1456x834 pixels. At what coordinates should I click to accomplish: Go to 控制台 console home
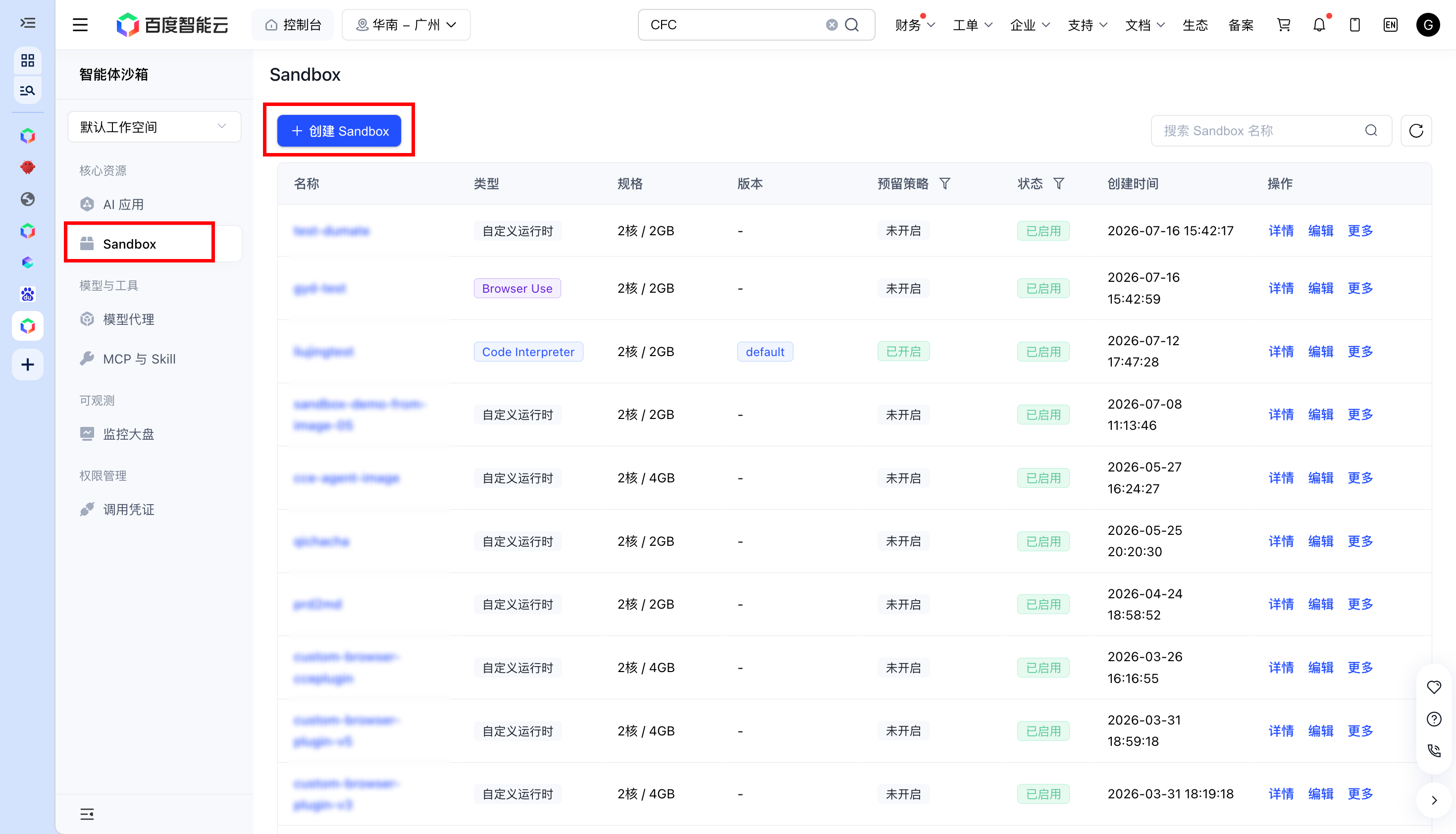coord(293,25)
